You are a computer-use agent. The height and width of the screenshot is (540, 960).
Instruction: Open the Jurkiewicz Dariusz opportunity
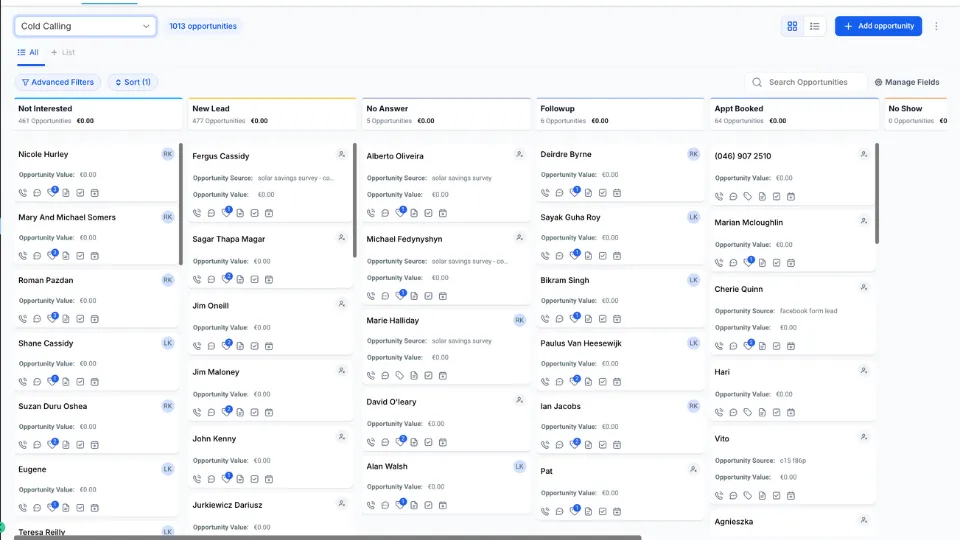click(227, 505)
